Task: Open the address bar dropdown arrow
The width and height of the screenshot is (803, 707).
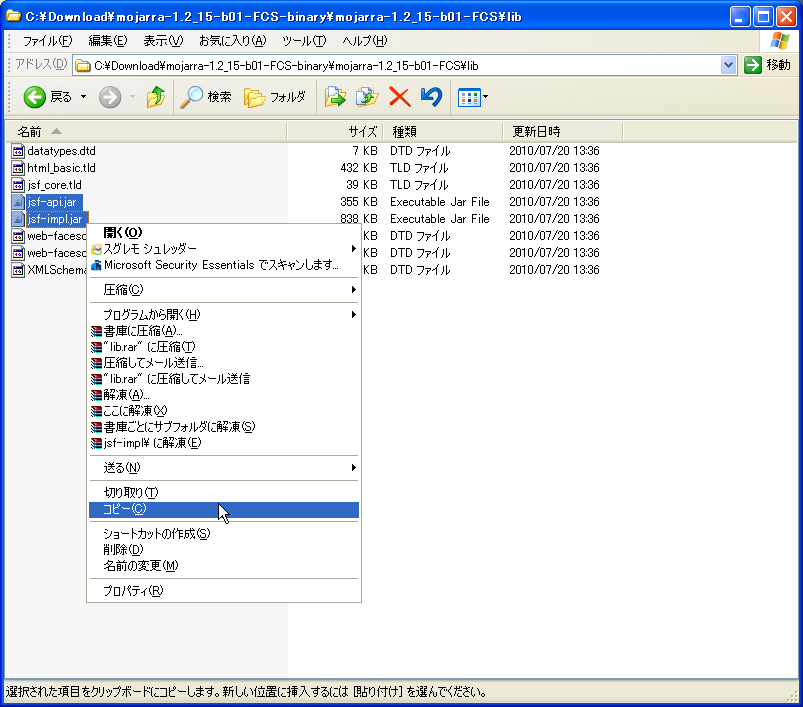Action: coord(729,64)
